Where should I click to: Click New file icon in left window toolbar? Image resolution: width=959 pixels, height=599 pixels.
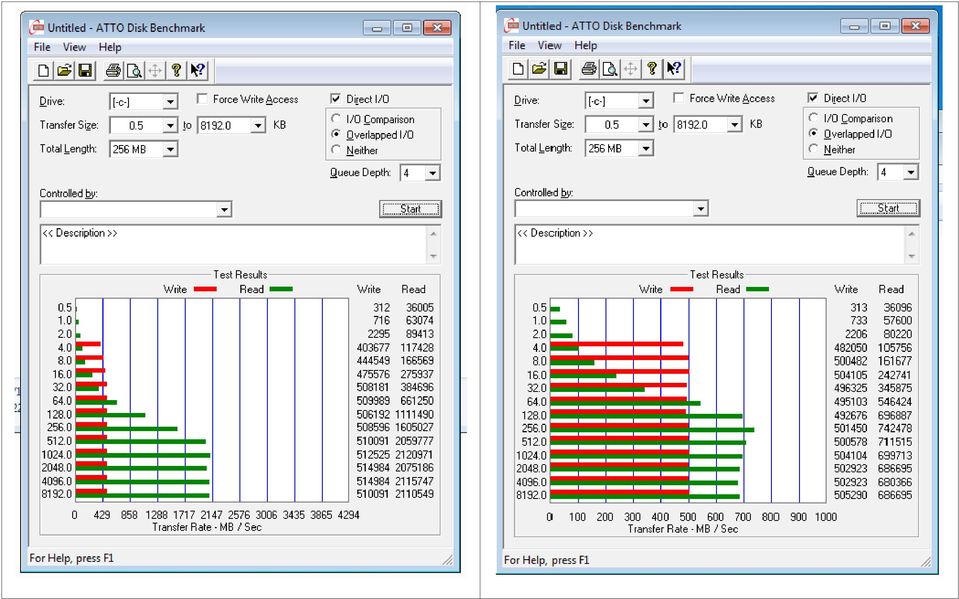pos(43,70)
